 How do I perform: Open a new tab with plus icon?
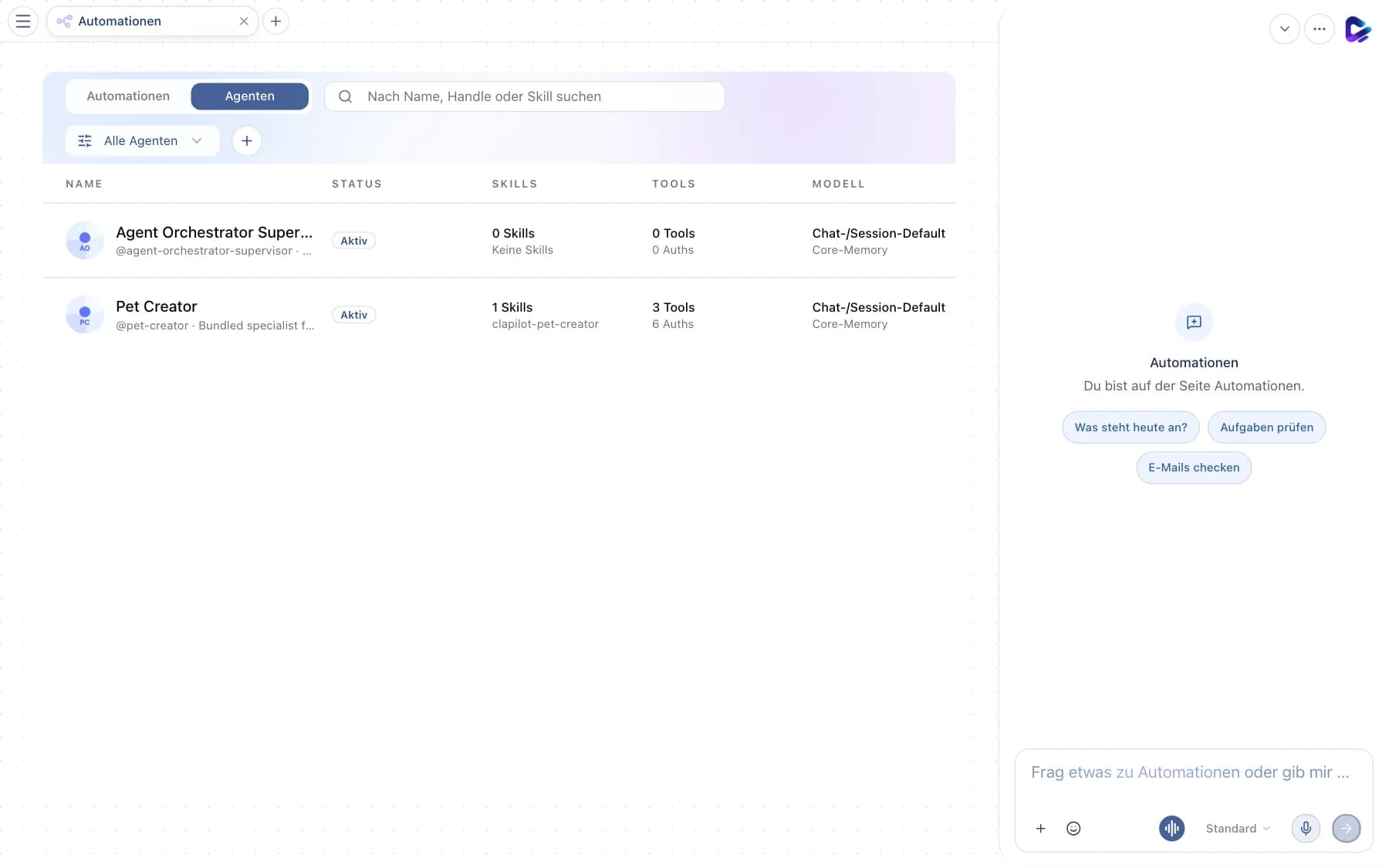275,21
